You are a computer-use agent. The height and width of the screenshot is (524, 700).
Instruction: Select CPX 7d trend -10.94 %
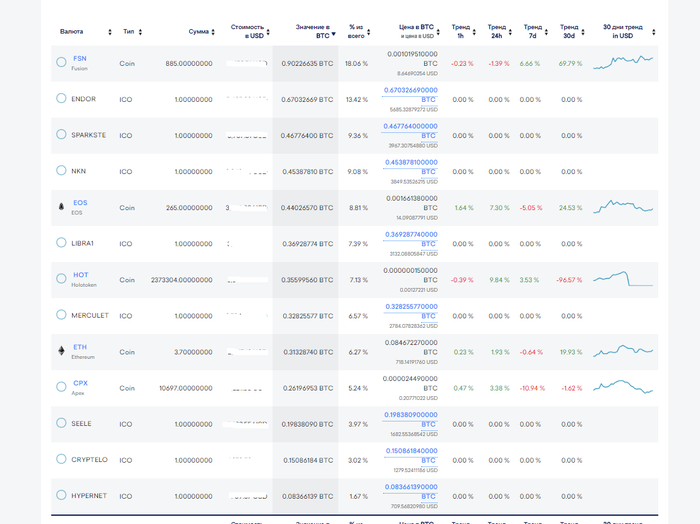(x=532, y=388)
